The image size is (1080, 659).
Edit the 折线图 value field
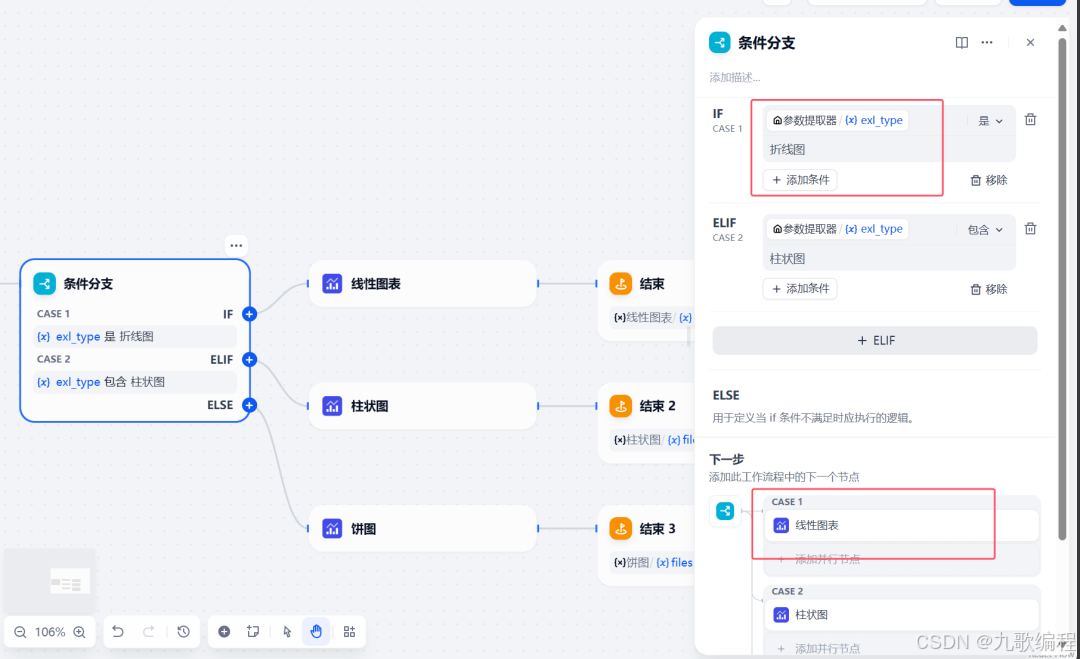(x=889, y=149)
